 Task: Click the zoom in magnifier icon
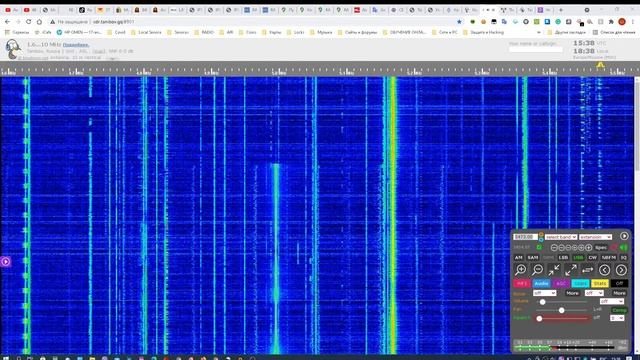coord(520,270)
